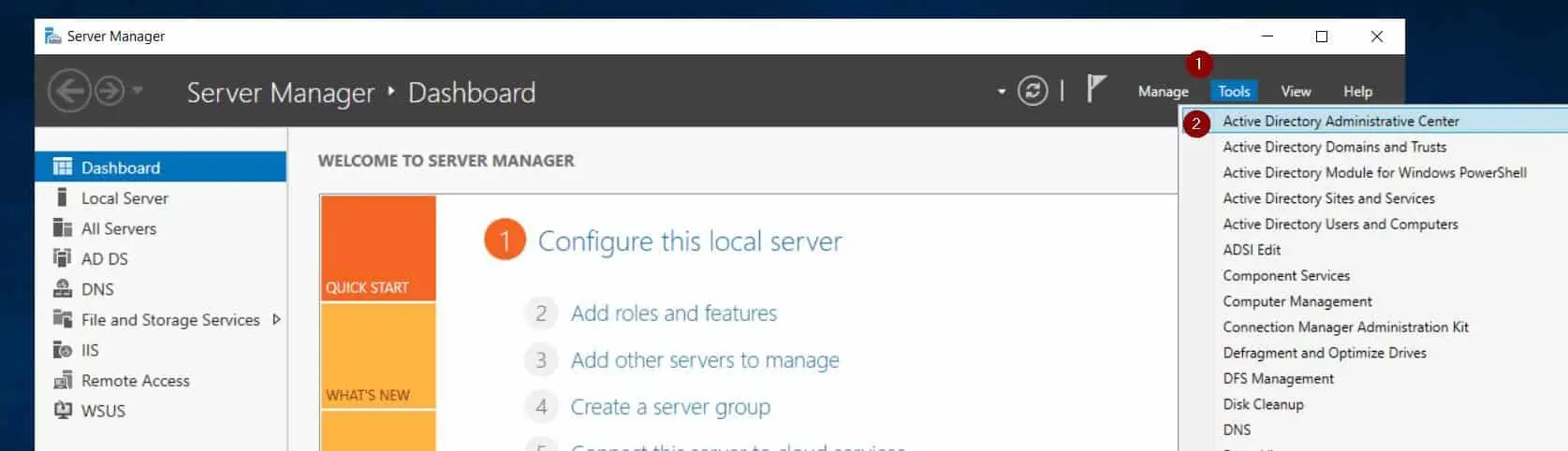Click Create a server group link

[670, 407]
